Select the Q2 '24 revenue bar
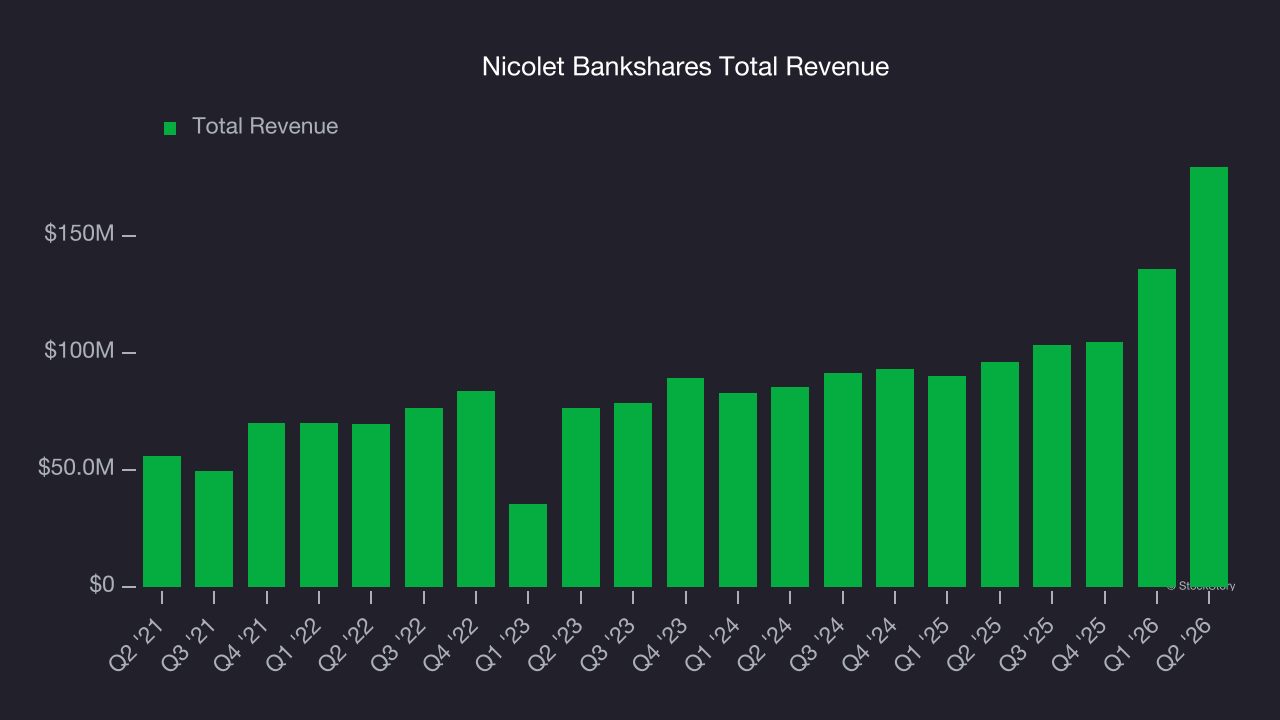Viewport: 1280px width, 720px height. [x=790, y=487]
